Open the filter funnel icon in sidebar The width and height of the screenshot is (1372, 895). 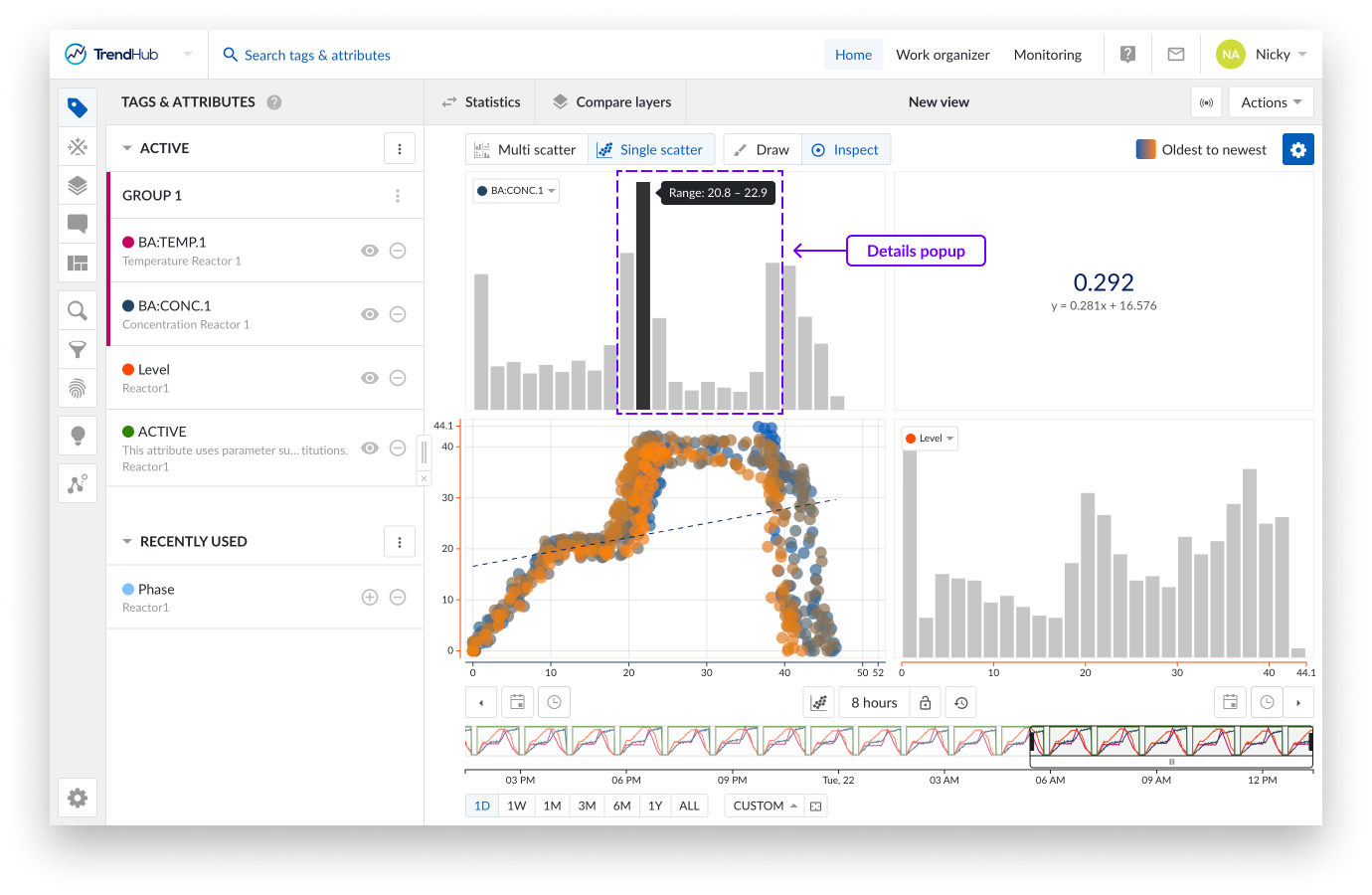(x=78, y=349)
